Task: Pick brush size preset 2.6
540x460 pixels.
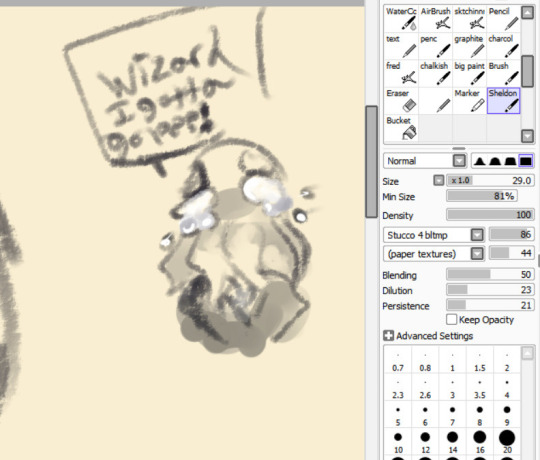Action: tap(425, 388)
